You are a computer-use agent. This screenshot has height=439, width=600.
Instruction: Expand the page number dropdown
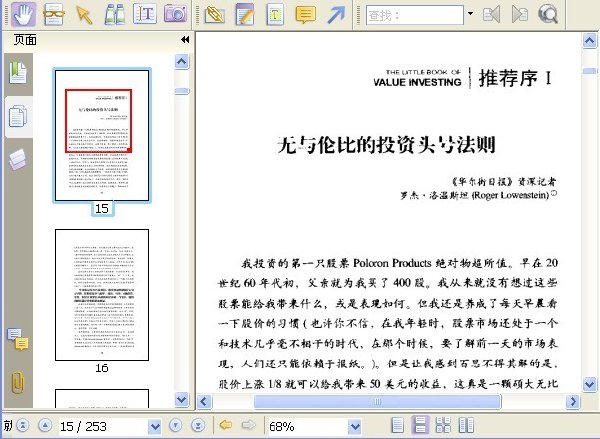click(x=155, y=426)
